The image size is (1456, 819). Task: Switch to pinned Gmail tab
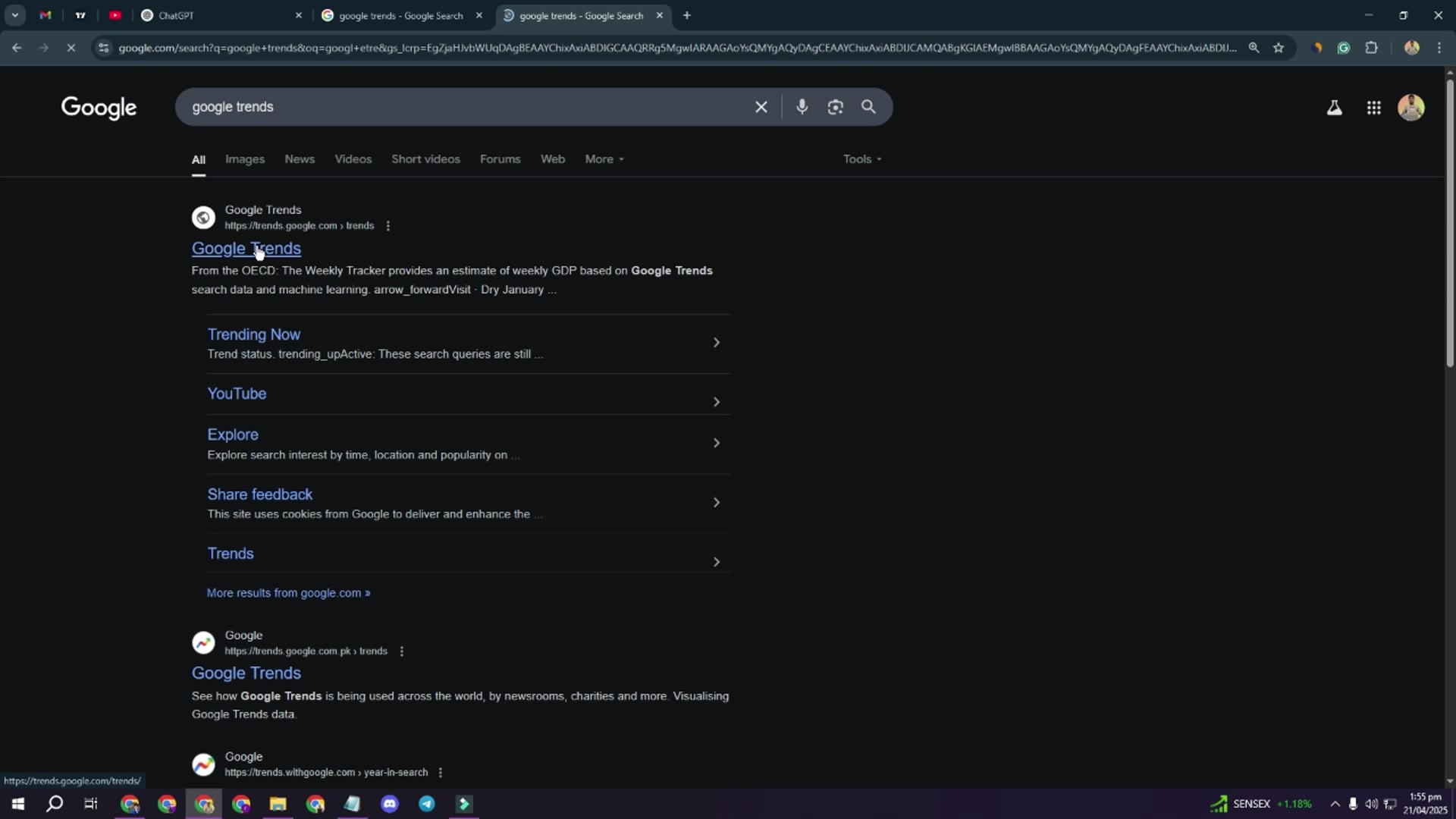[x=45, y=15]
